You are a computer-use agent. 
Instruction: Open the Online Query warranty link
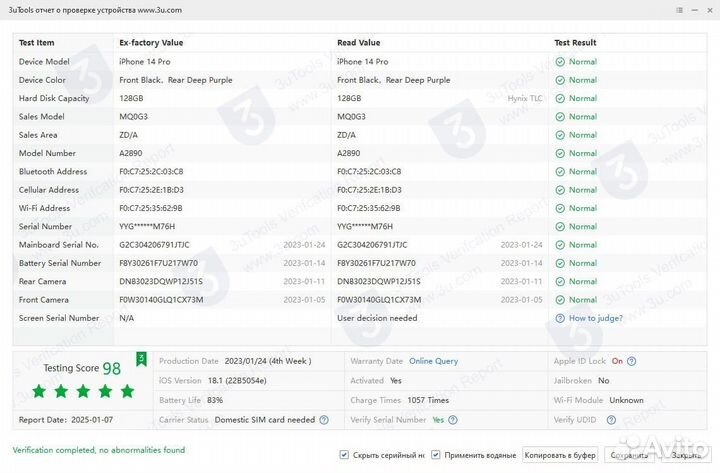coord(433,361)
